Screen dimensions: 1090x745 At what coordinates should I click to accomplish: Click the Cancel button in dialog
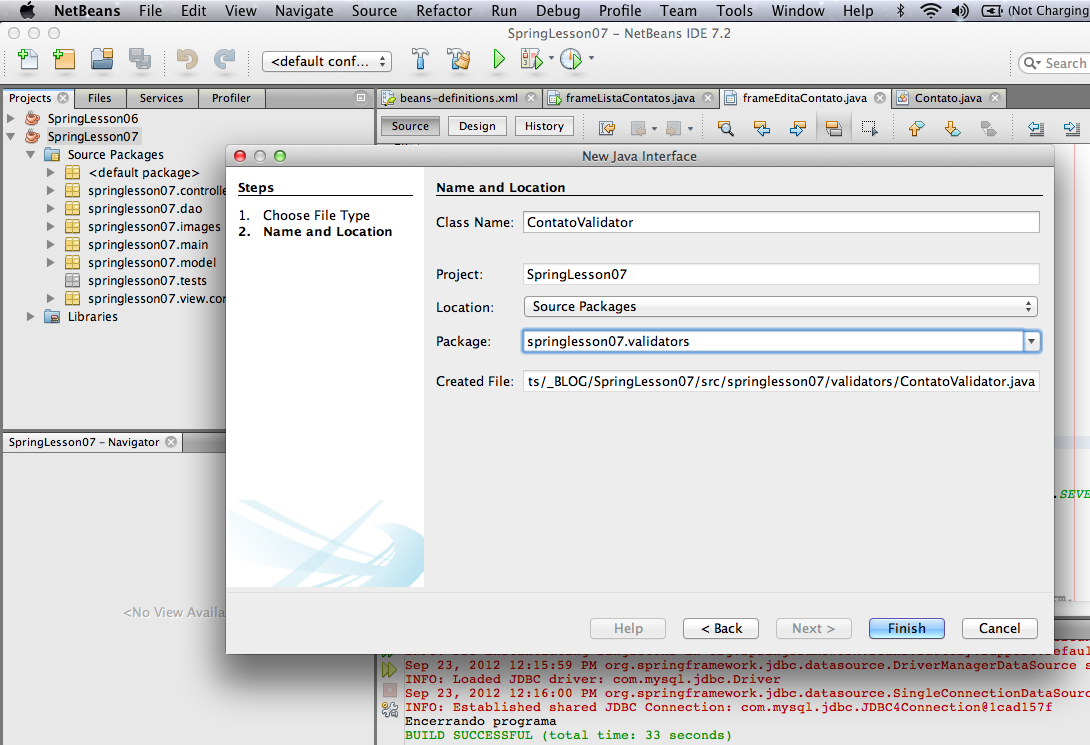click(x=1000, y=628)
